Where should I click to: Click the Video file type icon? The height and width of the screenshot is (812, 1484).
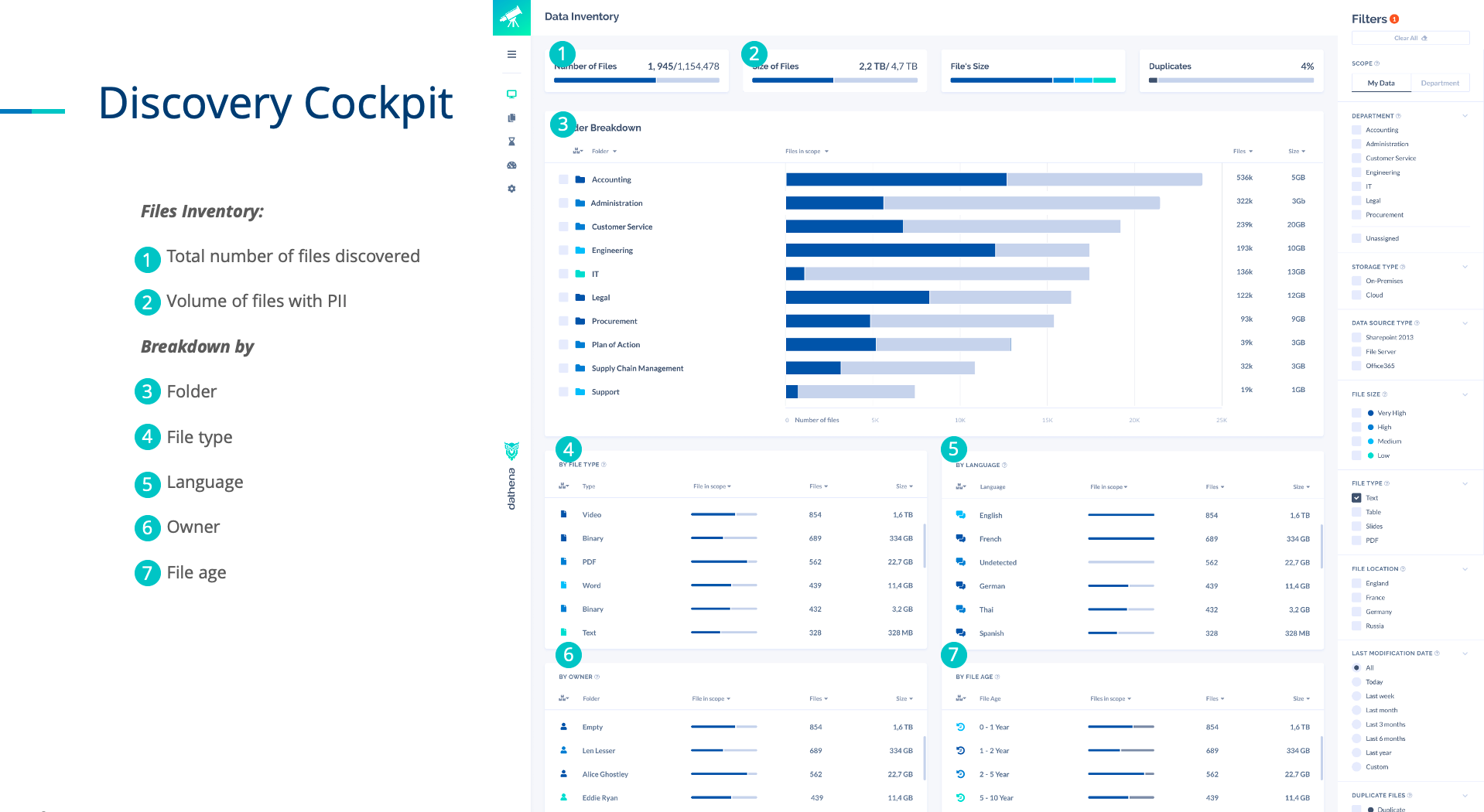[563, 514]
